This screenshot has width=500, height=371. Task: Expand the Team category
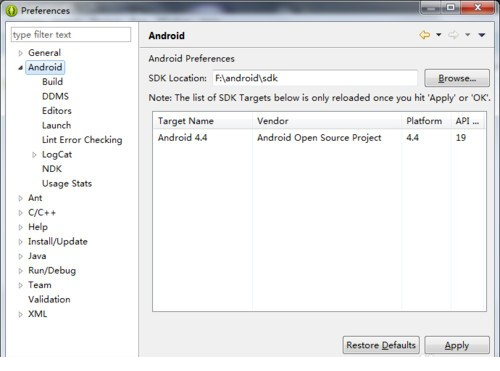click(x=20, y=285)
